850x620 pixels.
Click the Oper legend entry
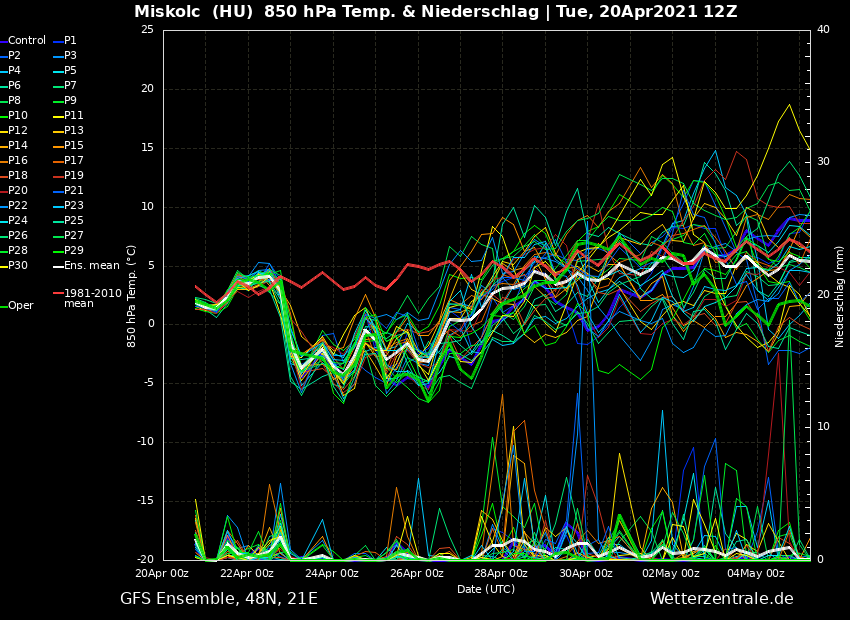[x=20, y=306]
